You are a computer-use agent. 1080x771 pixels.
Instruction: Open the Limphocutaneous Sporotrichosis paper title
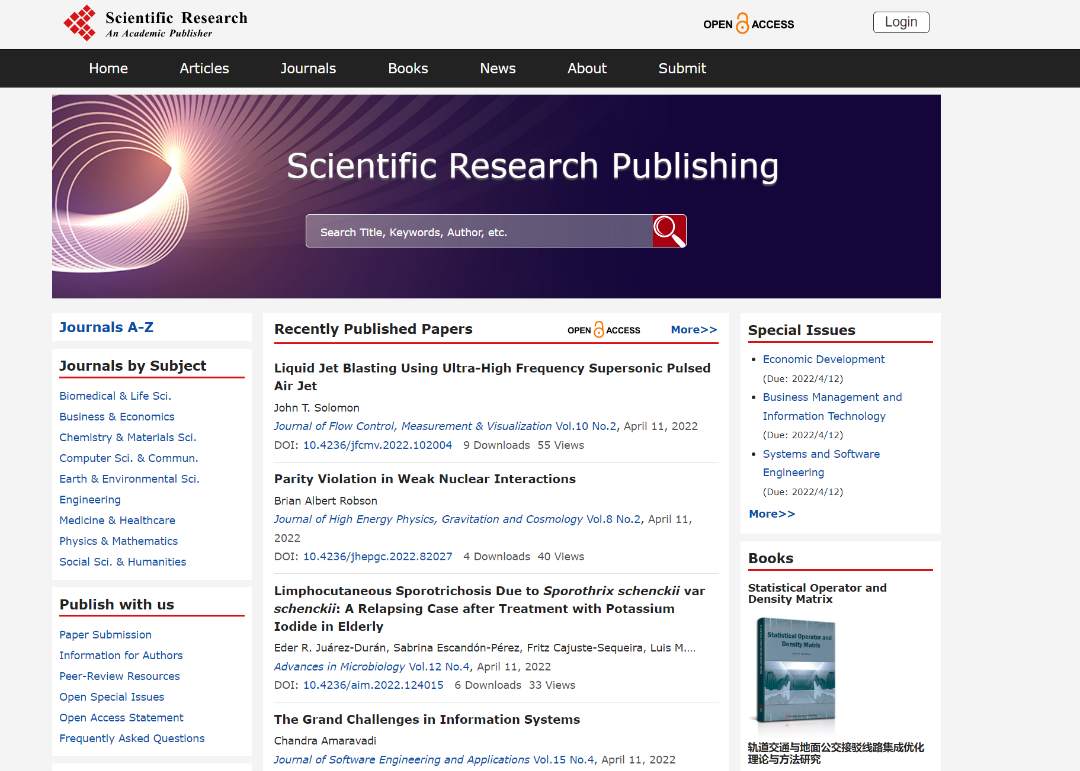pyautogui.click(x=489, y=608)
